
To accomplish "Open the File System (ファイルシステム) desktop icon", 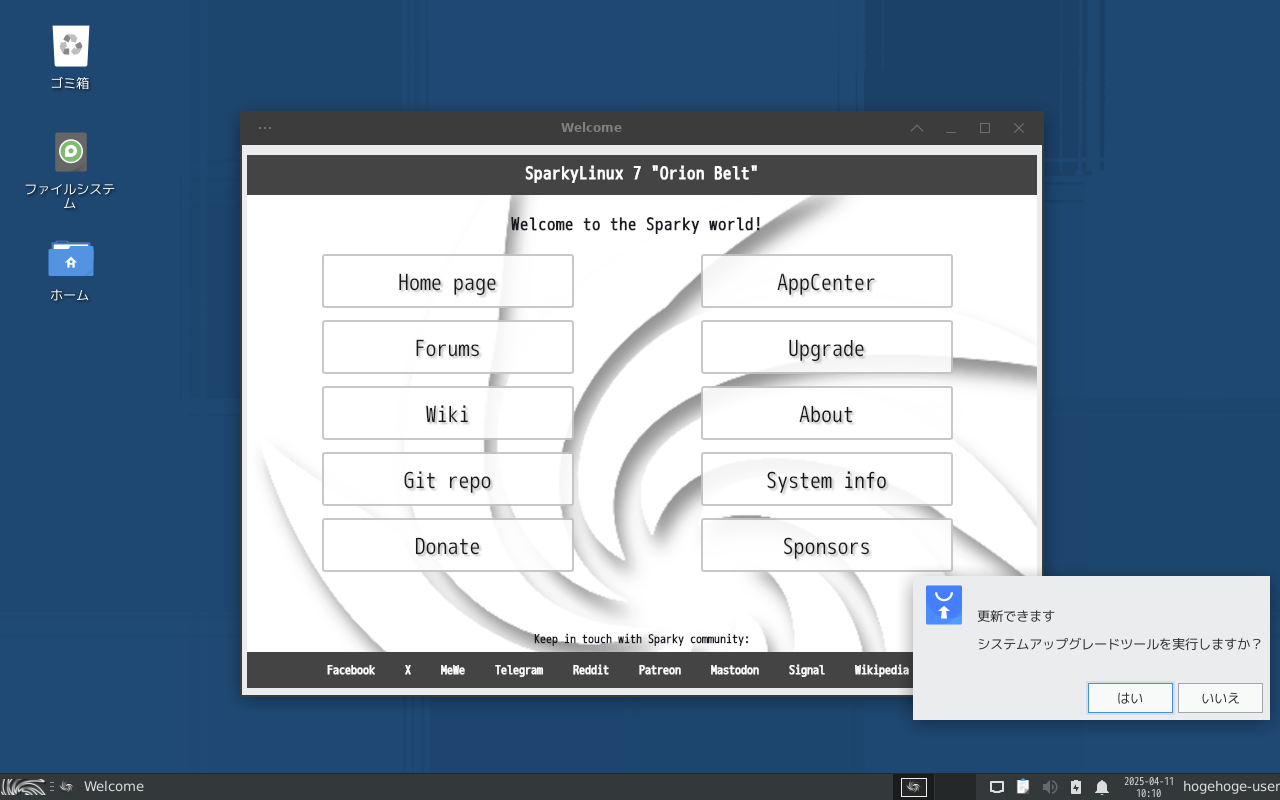I will coord(70,170).
